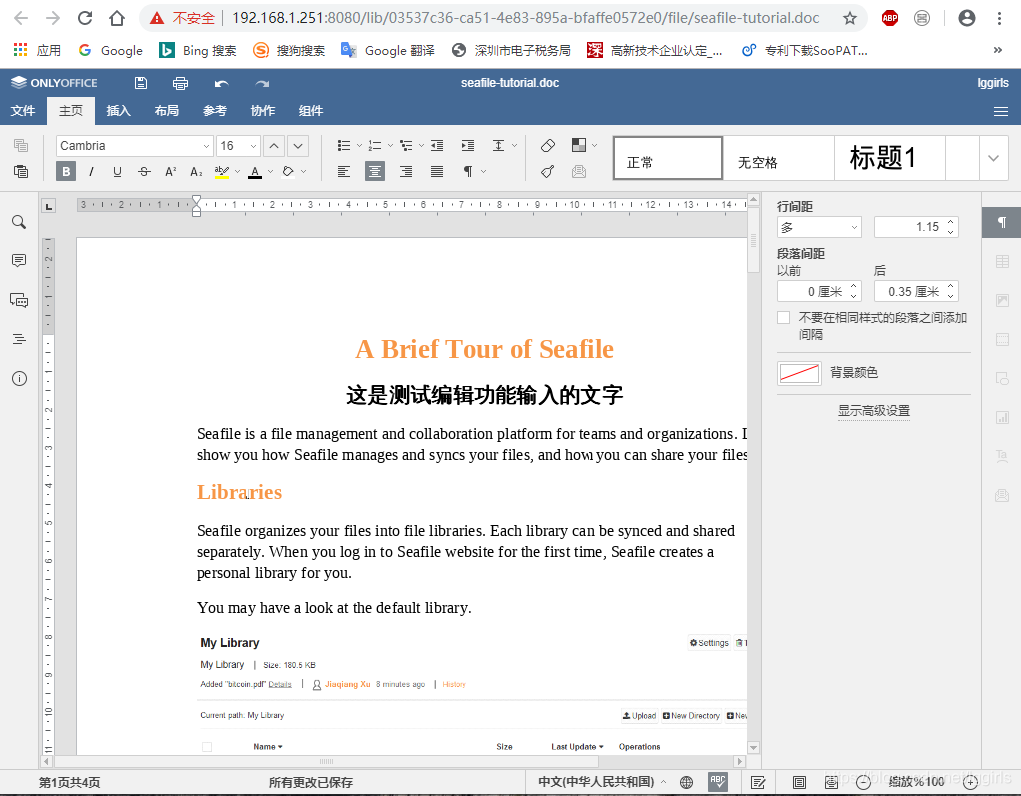
Task: Expand the nonprinting characters dropdown arrow
Action: tap(483, 171)
